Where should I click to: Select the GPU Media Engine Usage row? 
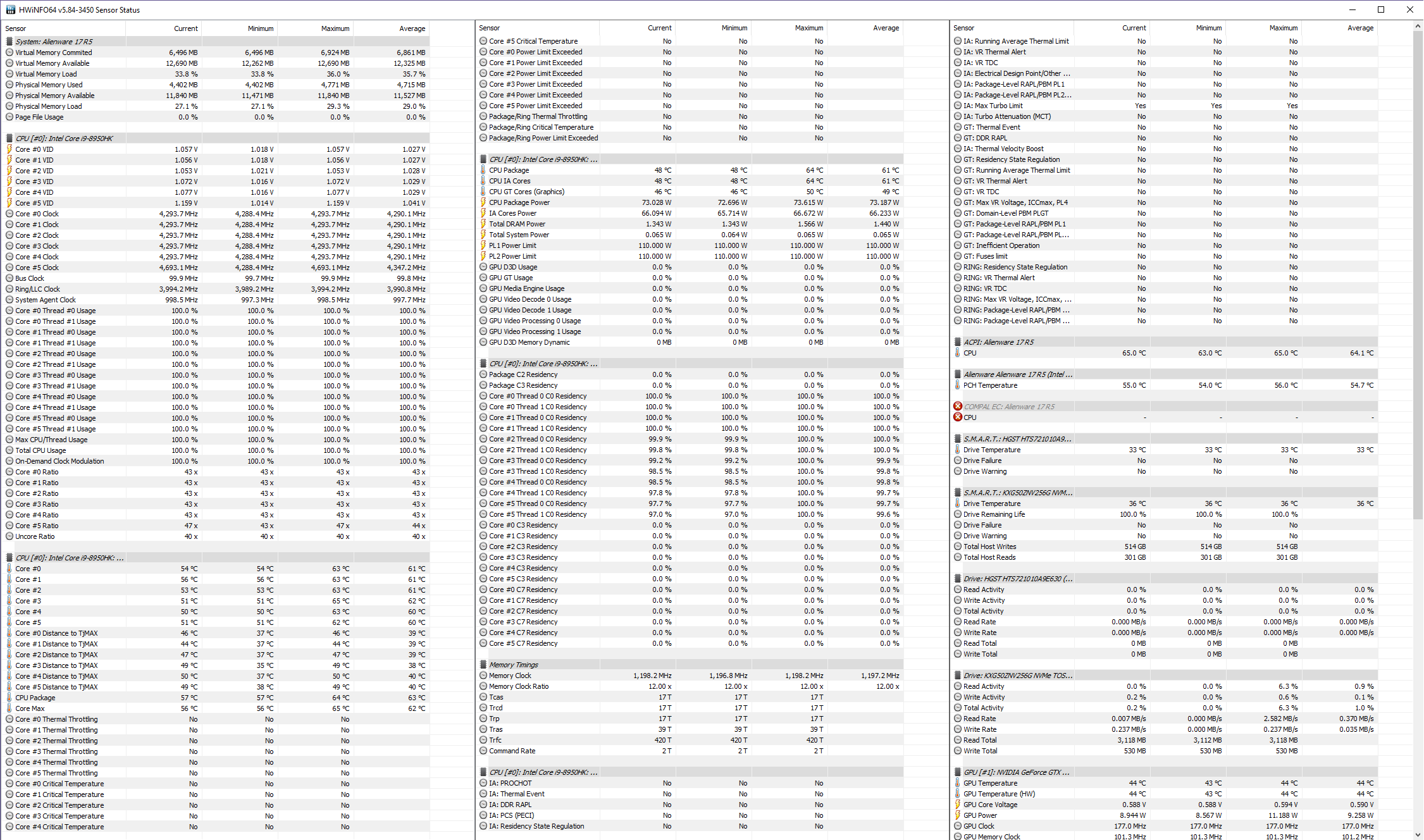[x=690, y=288]
